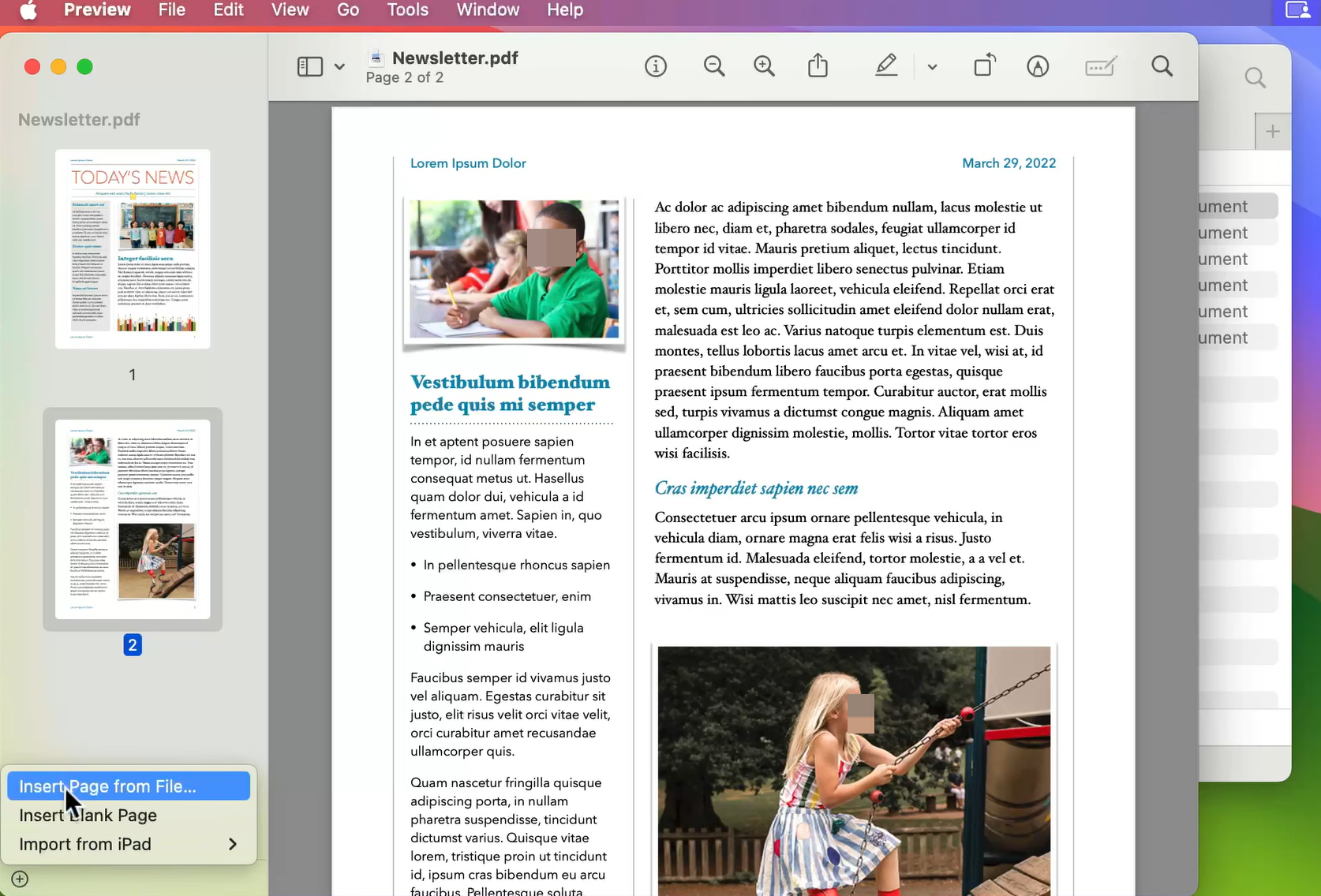The image size is (1321, 896).
Task: Zoom in on the document
Action: pos(764,66)
